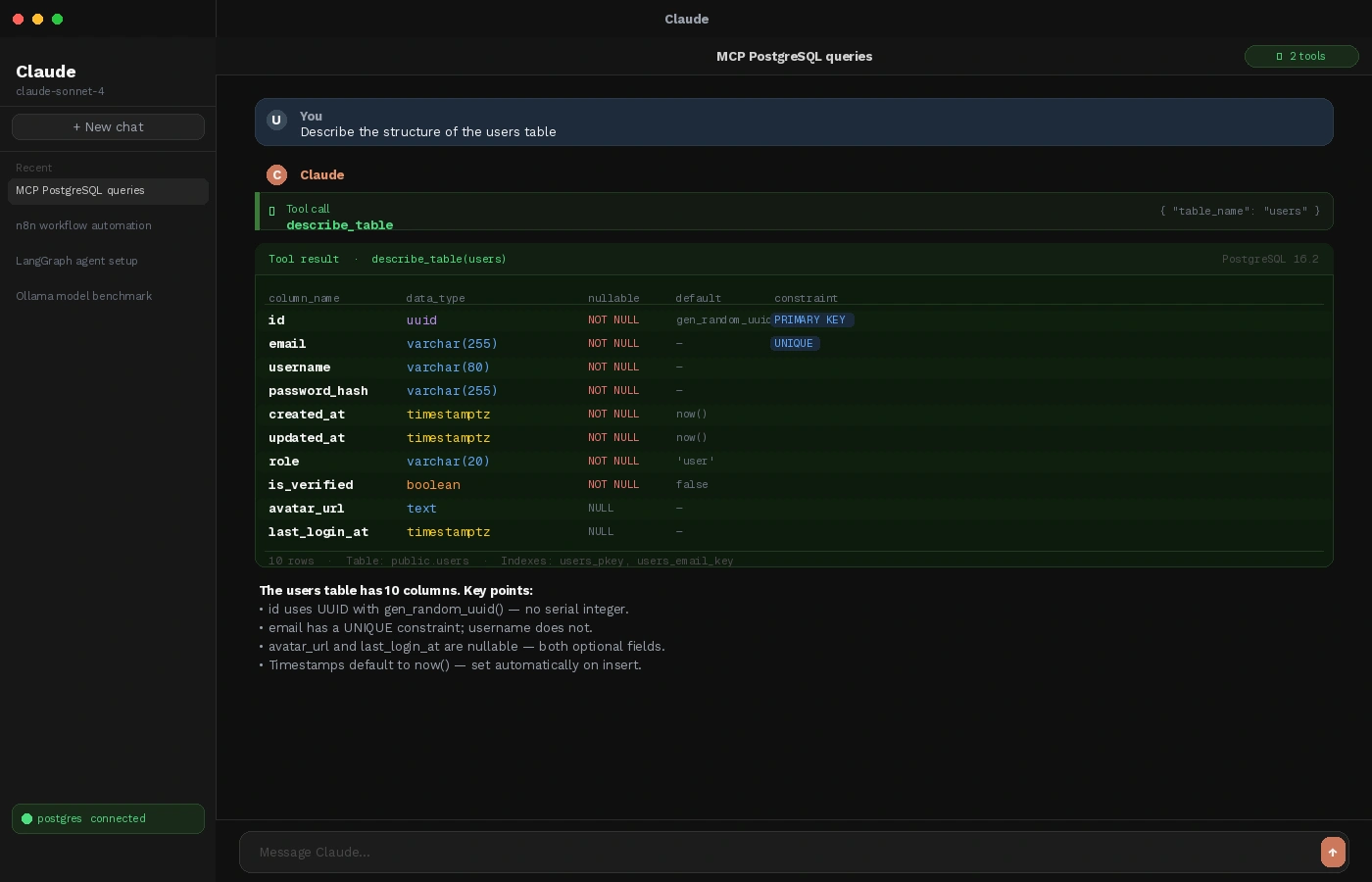Click the green maximize traffic light

[57, 19]
